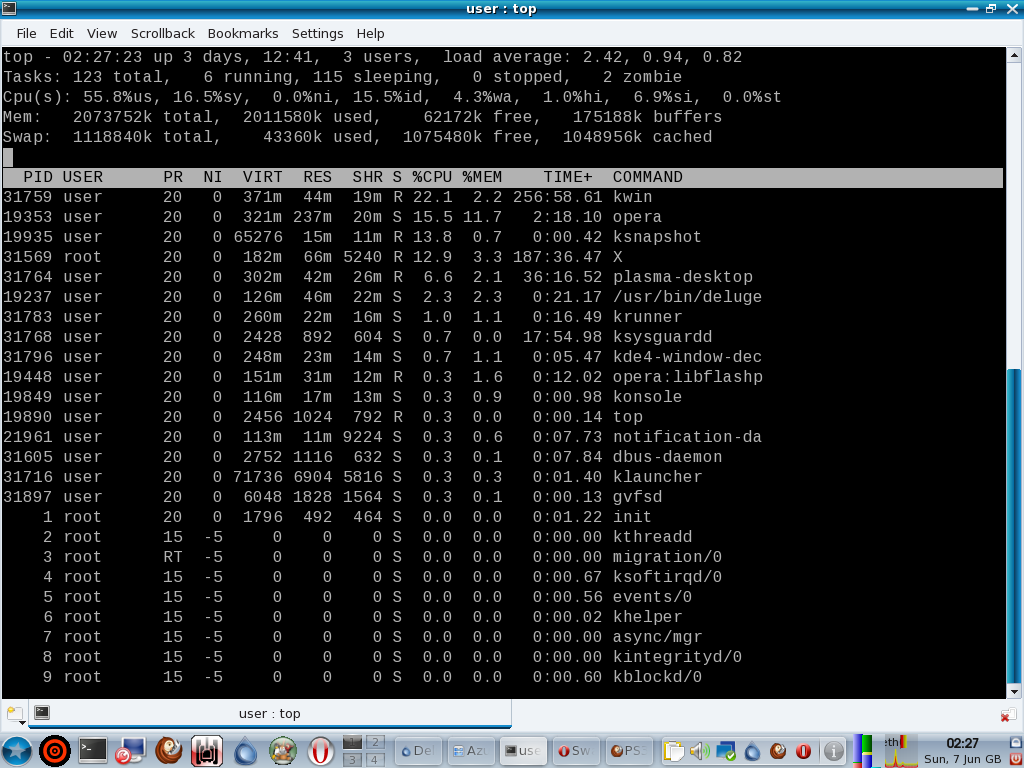
Task: Open the volume speaker tray icon
Action: click(699, 751)
